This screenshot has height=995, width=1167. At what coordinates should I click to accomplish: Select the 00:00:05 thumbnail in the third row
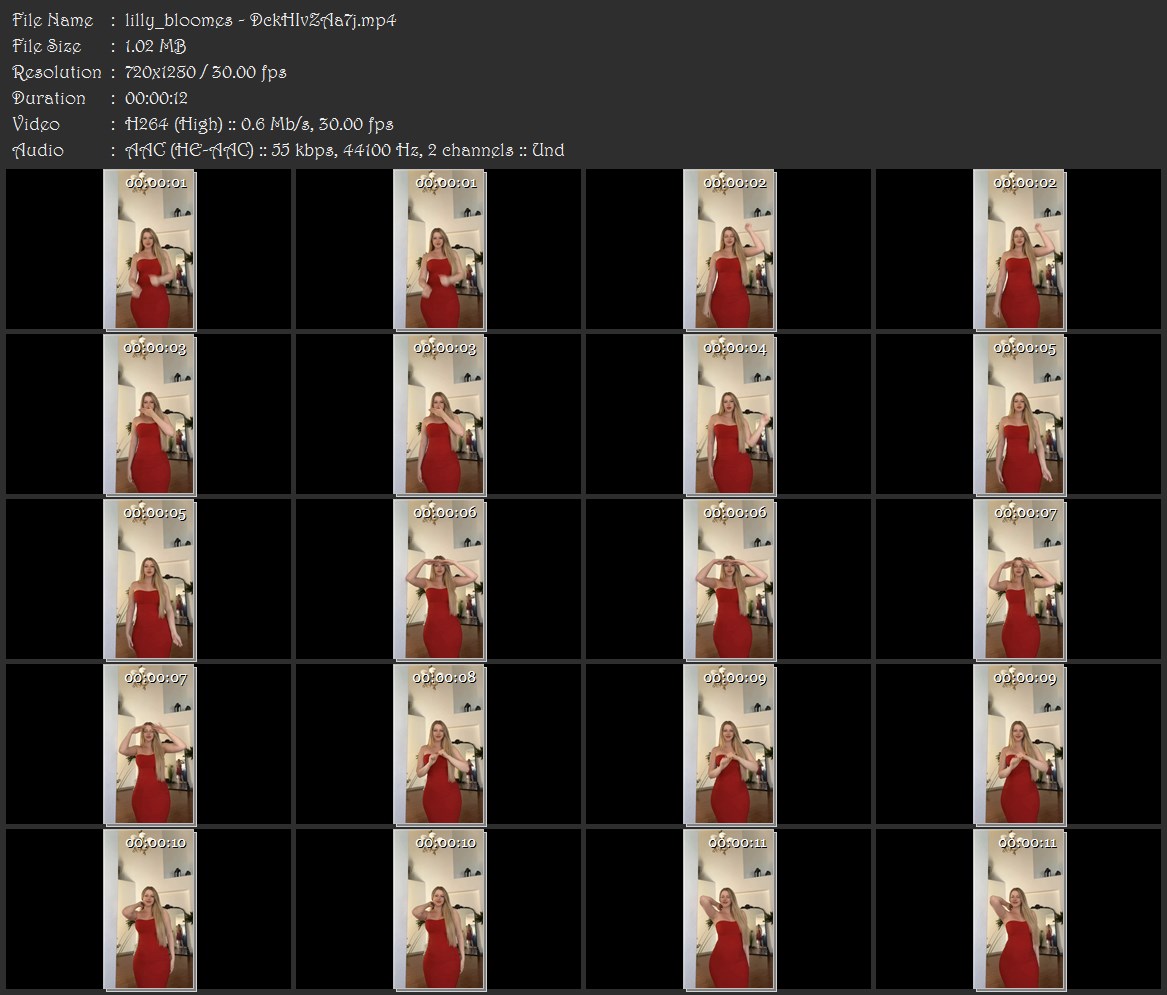coord(149,579)
